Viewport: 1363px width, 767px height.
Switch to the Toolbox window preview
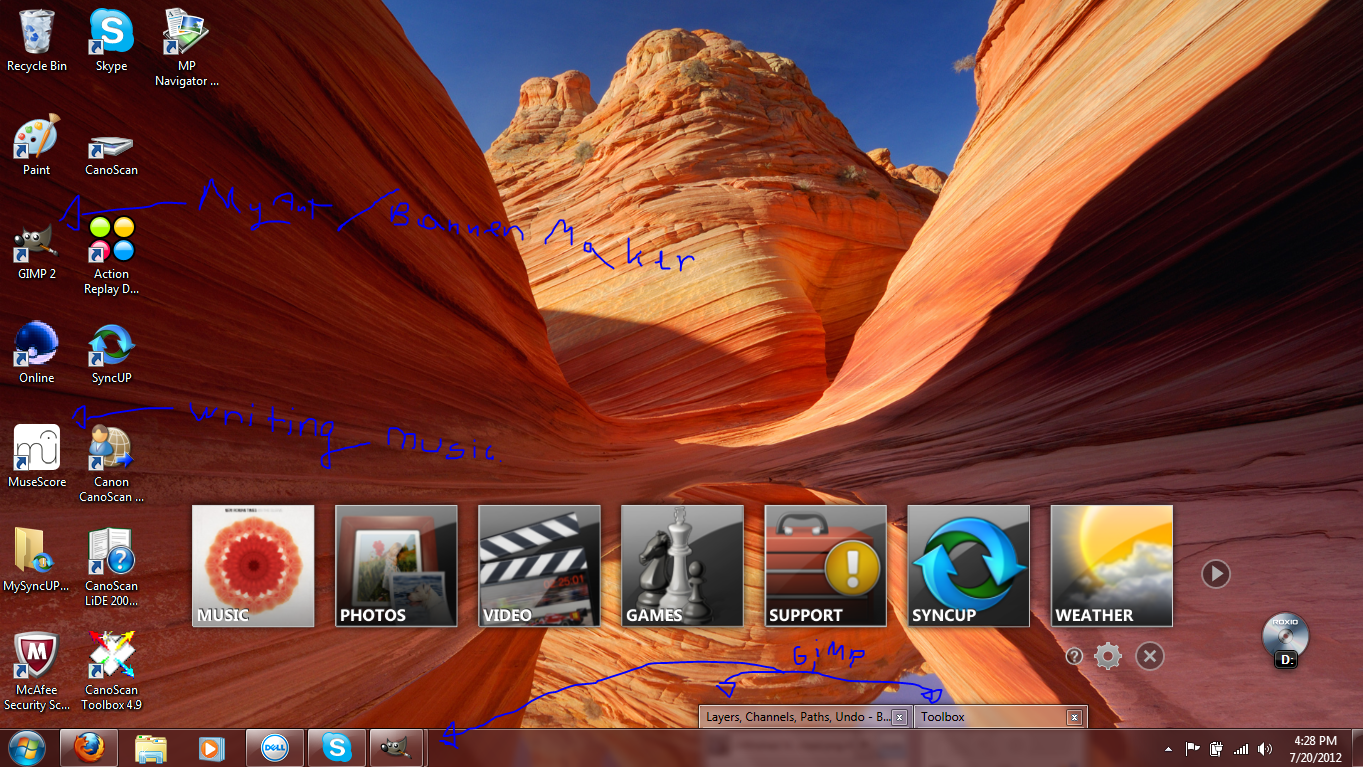tap(990, 717)
